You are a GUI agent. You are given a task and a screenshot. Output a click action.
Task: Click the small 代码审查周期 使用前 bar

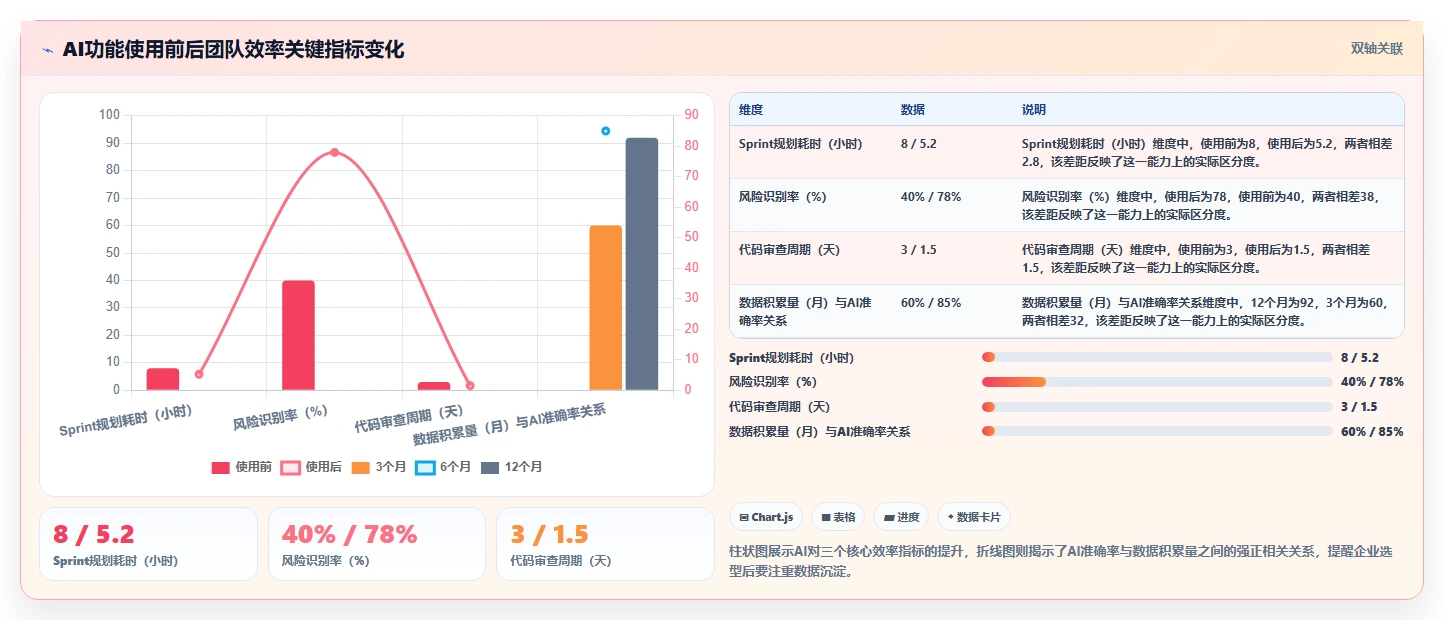pos(434,386)
